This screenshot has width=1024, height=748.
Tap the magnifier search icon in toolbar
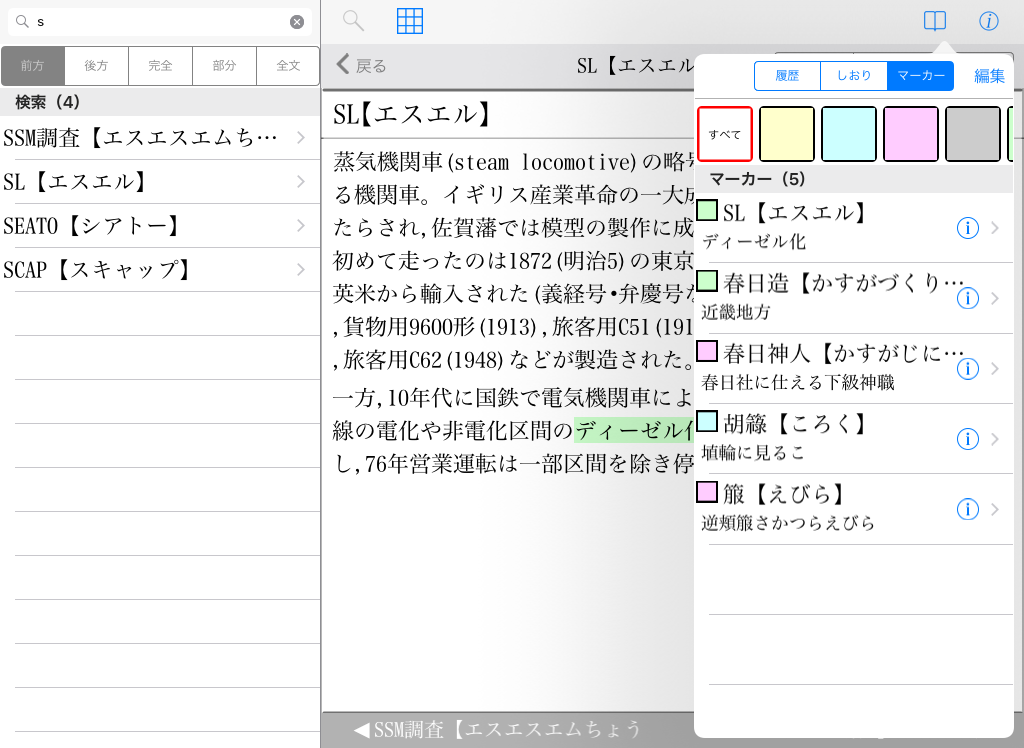coord(353,21)
